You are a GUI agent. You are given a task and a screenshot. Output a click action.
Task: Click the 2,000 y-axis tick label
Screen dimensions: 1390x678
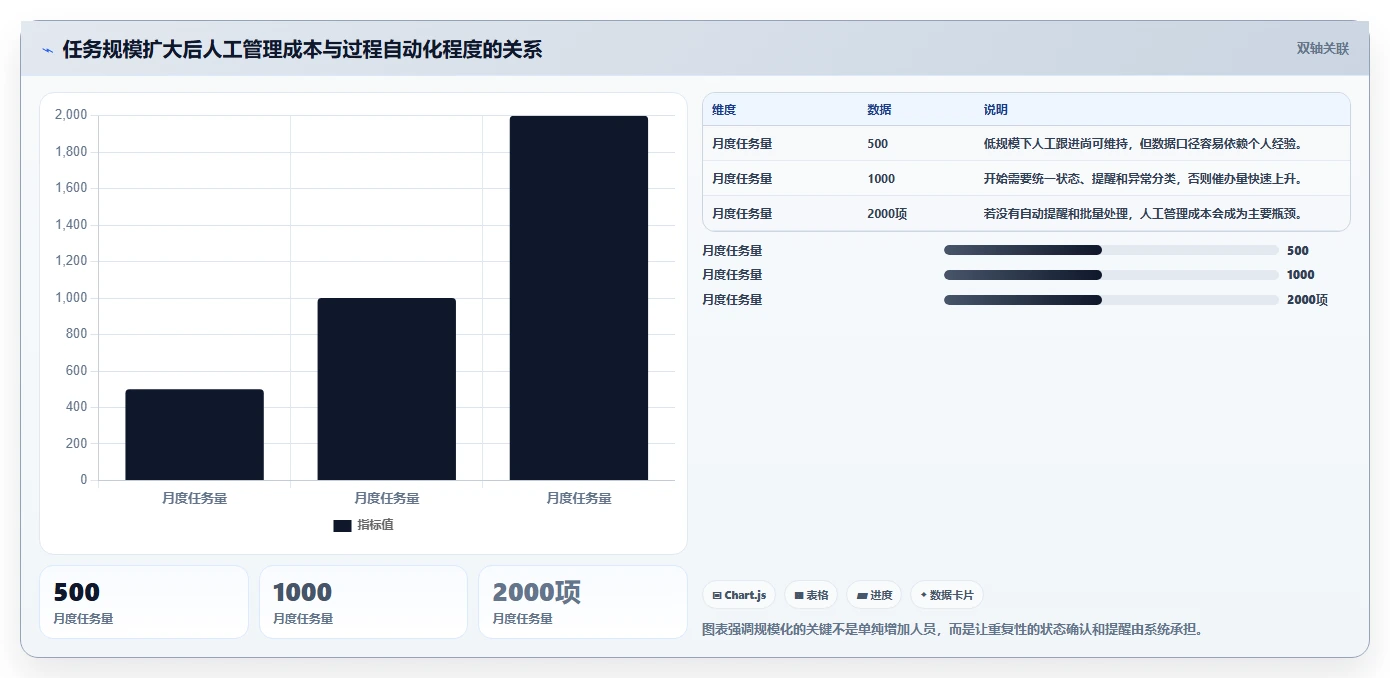[70, 115]
